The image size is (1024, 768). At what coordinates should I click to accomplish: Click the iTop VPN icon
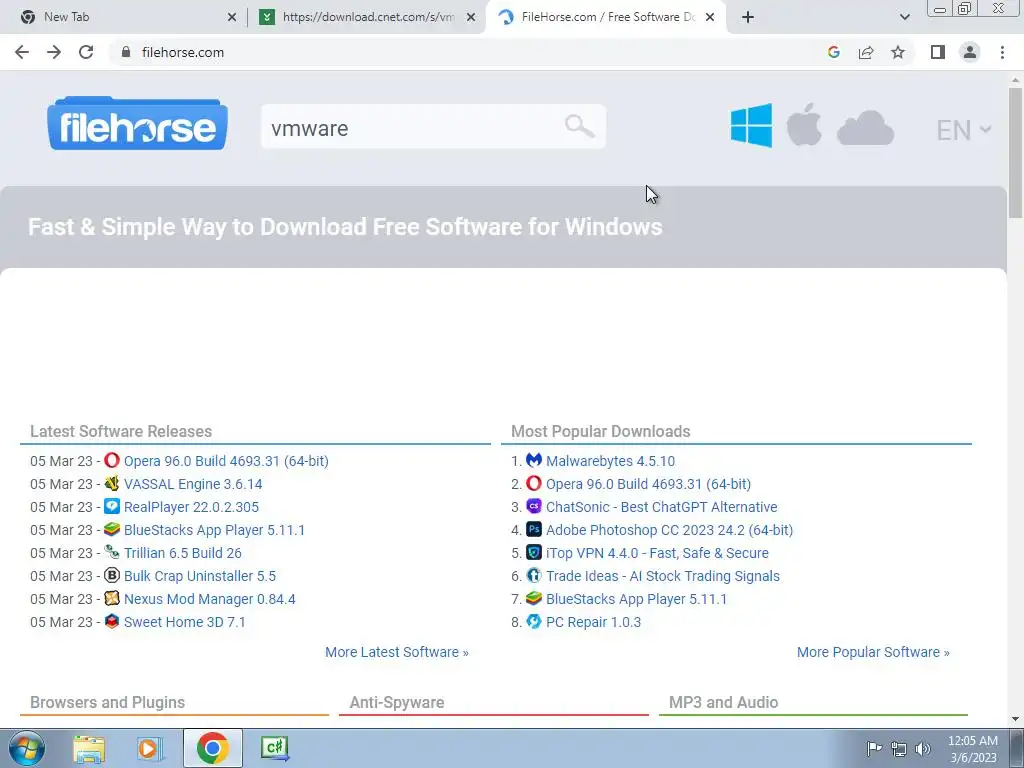(534, 552)
